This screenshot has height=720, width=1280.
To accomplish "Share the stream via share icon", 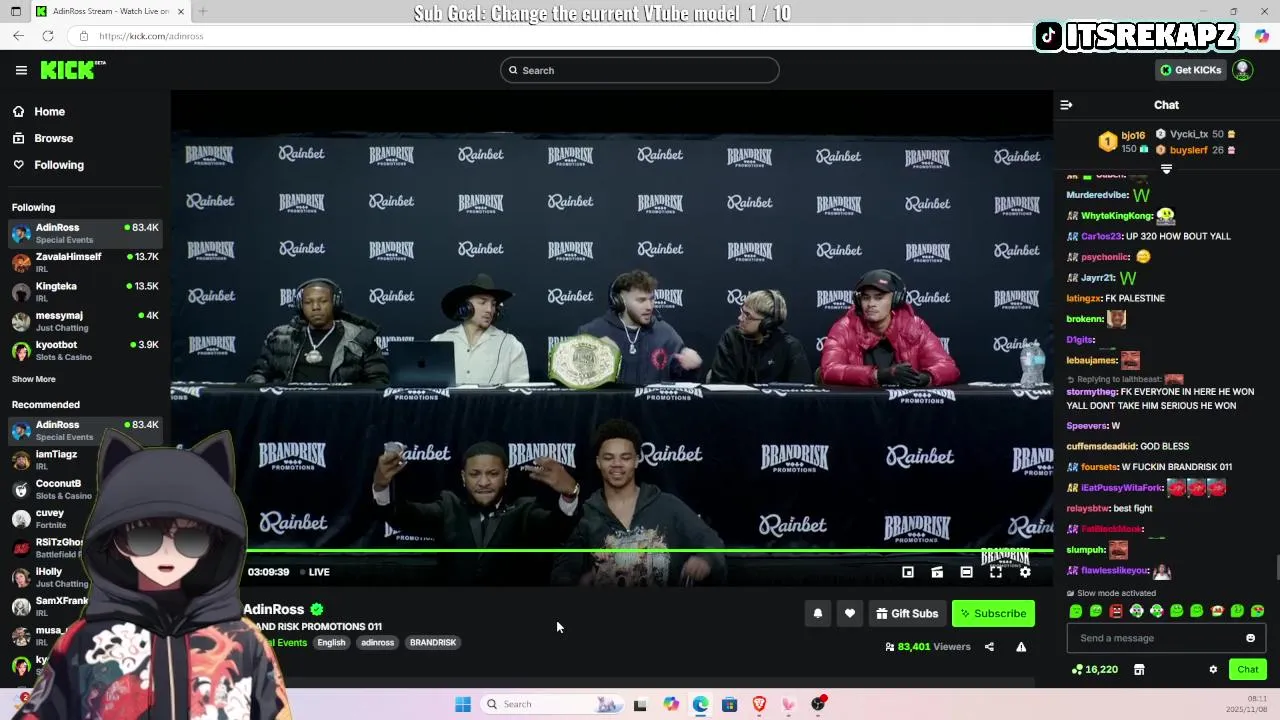I will (x=989, y=647).
